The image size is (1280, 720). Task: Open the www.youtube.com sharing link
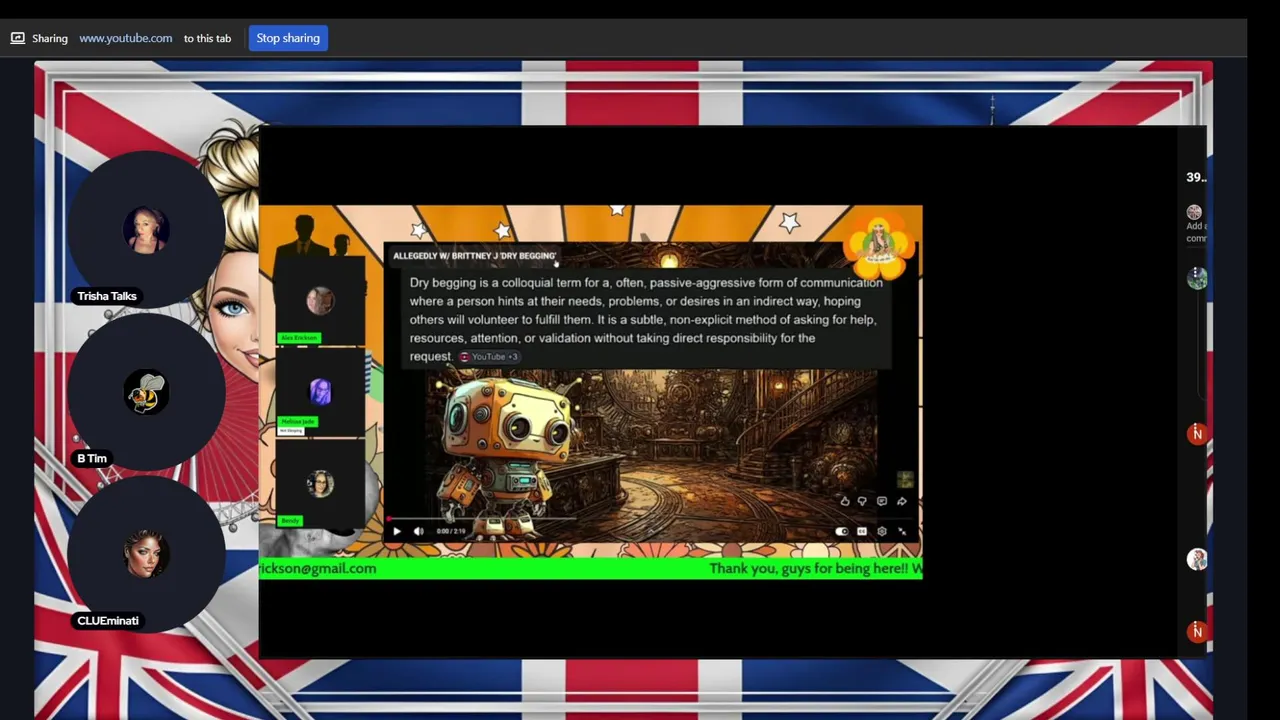[126, 38]
